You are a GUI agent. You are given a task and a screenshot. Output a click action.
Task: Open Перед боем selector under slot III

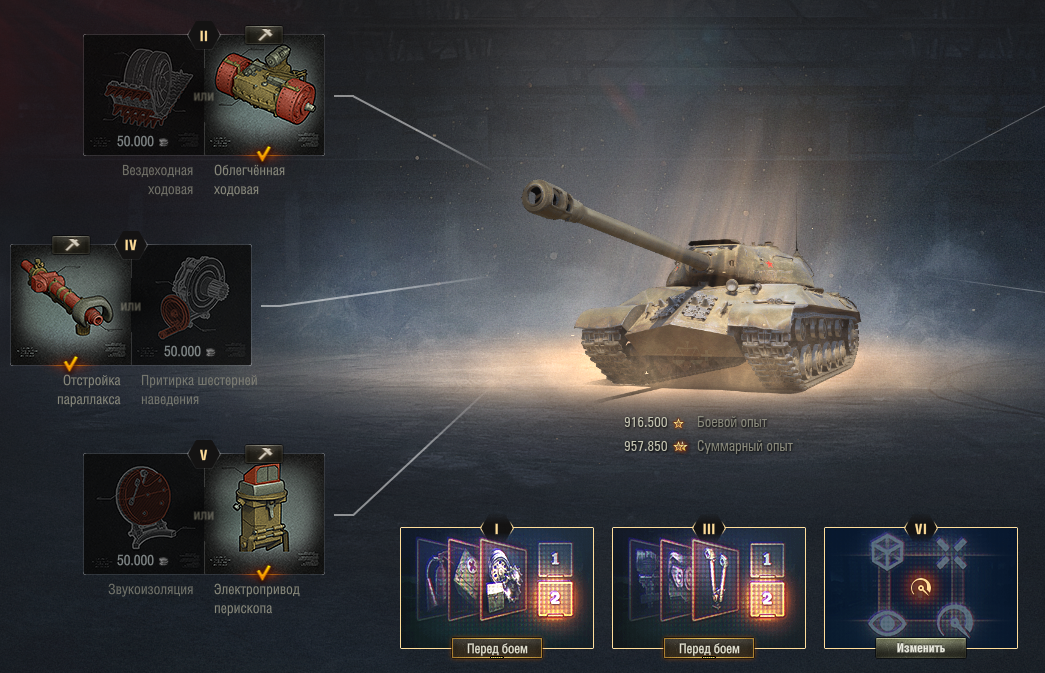tap(708, 648)
